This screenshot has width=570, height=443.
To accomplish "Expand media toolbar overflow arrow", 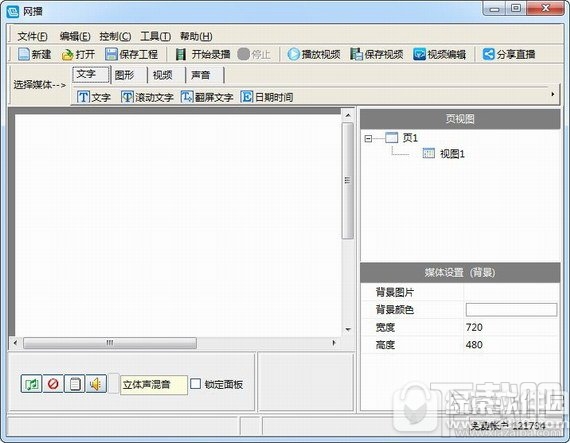I will point(553,94).
